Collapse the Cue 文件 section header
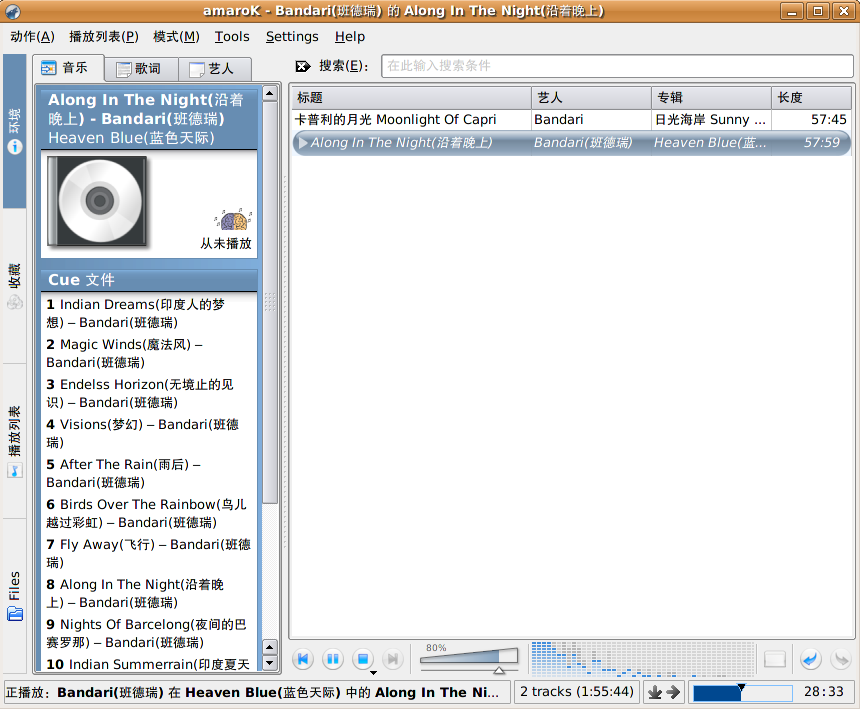The image size is (860, 709). tap(149, 280)
